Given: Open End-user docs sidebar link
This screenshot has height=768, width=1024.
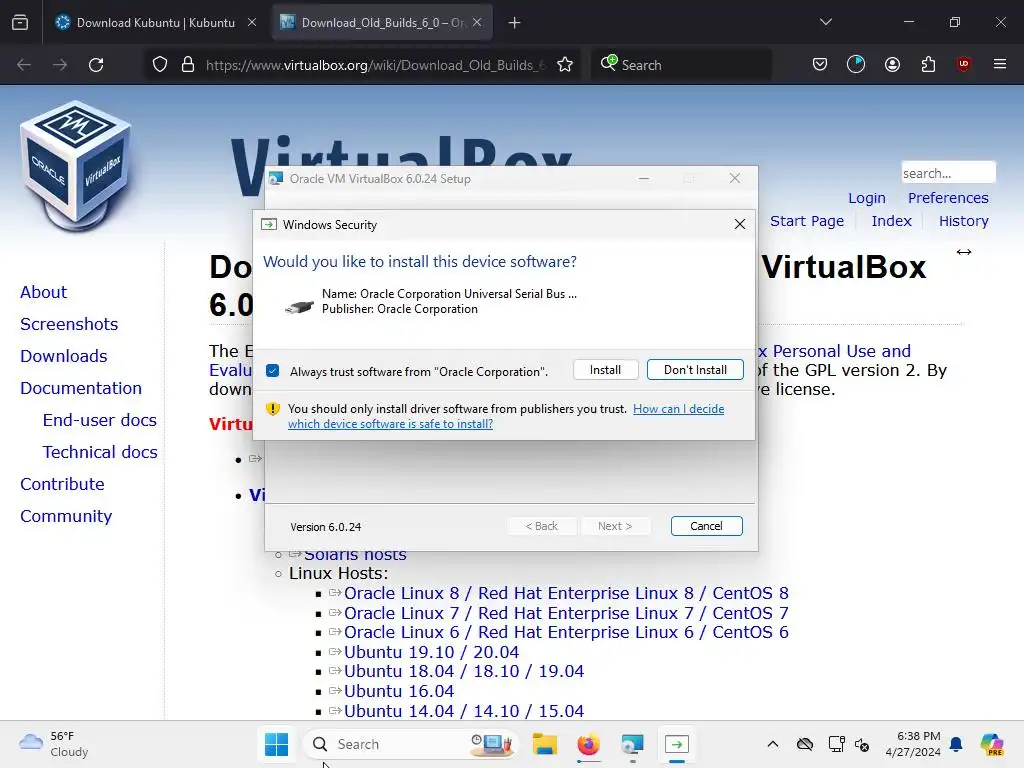Looking at the screenshot, I should pos(100,420).
